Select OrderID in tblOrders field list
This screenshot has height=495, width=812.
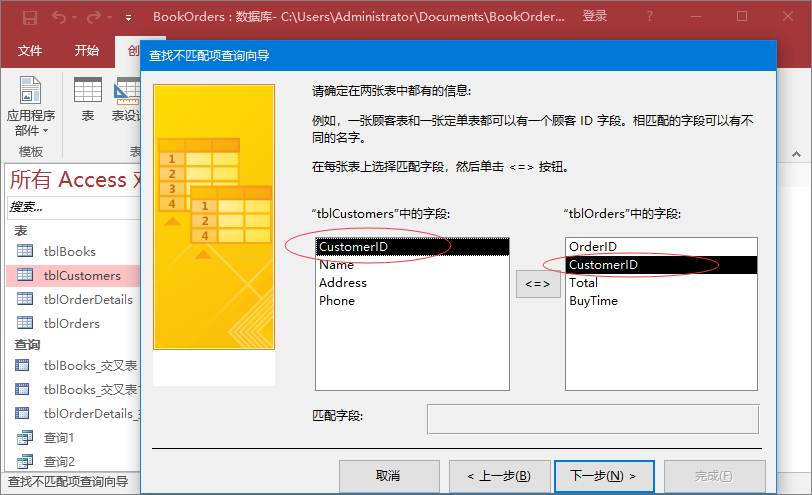pos(593,247)
